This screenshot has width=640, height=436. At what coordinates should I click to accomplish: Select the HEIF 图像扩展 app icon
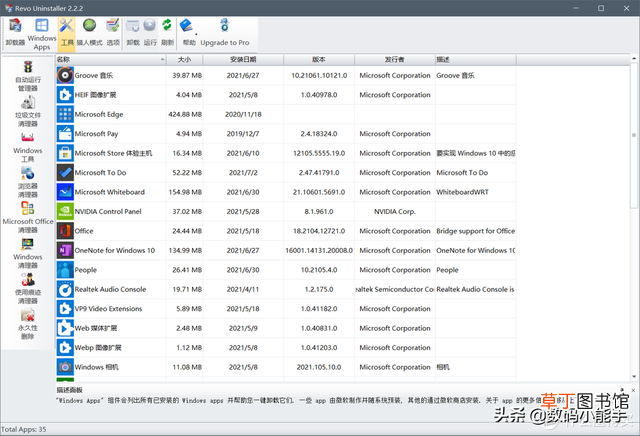click(x=65, y=95)
